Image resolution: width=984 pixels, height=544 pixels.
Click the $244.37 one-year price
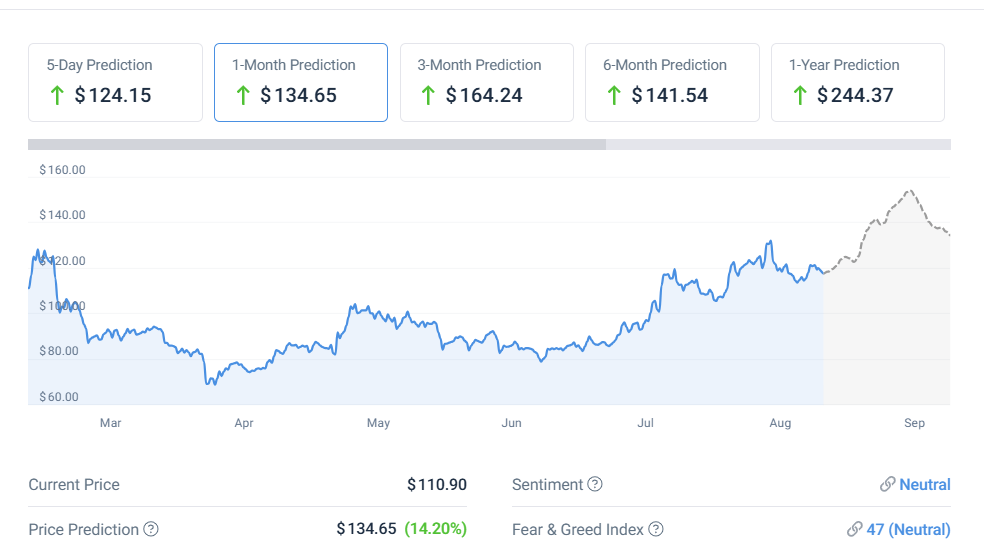point(855,95)
